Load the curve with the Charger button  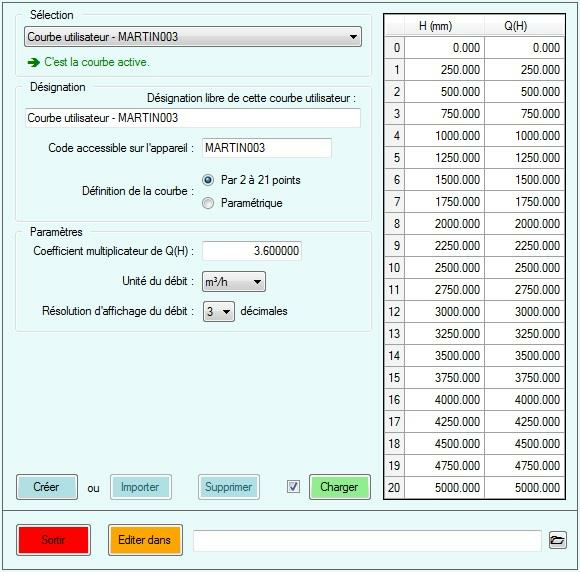click(x=340, y=487)
